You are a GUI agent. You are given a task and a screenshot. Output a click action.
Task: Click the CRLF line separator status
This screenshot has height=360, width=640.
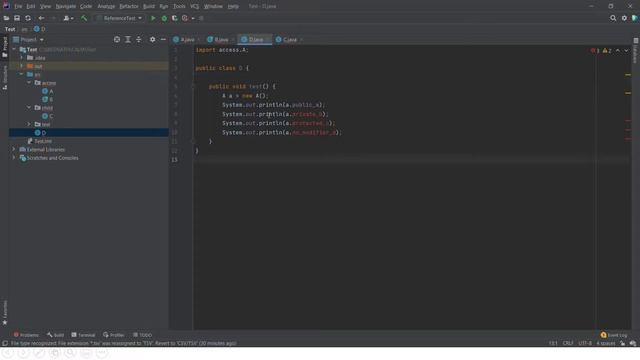click(x=568, y=343)
